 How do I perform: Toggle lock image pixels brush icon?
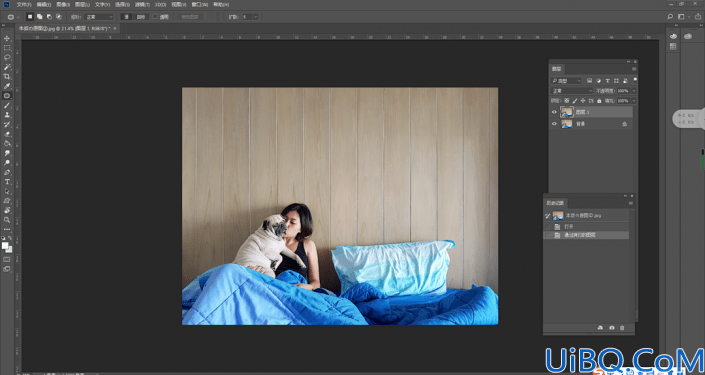pyautogui.click(x=575, y=101)
